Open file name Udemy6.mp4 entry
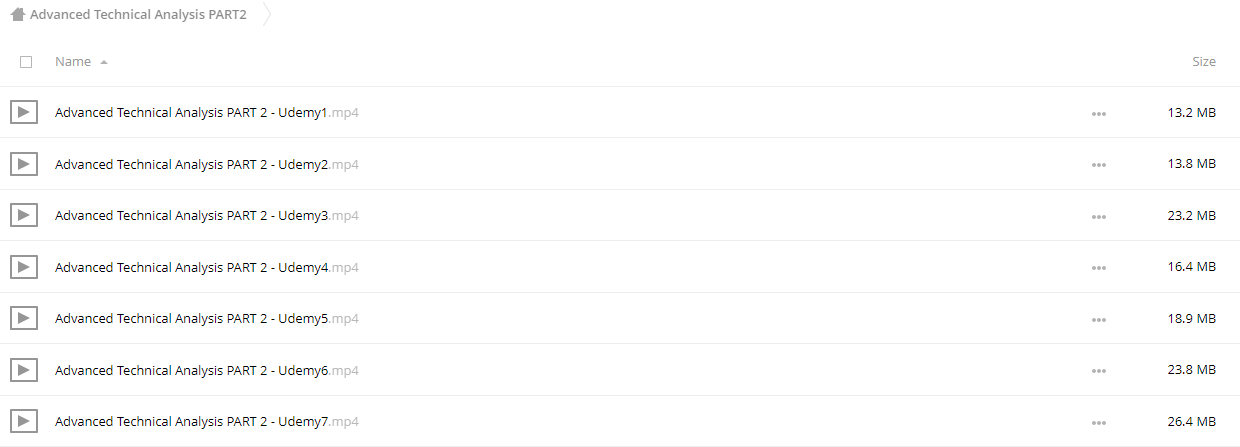Viewport: 1240px width, 447px height. 207,371
